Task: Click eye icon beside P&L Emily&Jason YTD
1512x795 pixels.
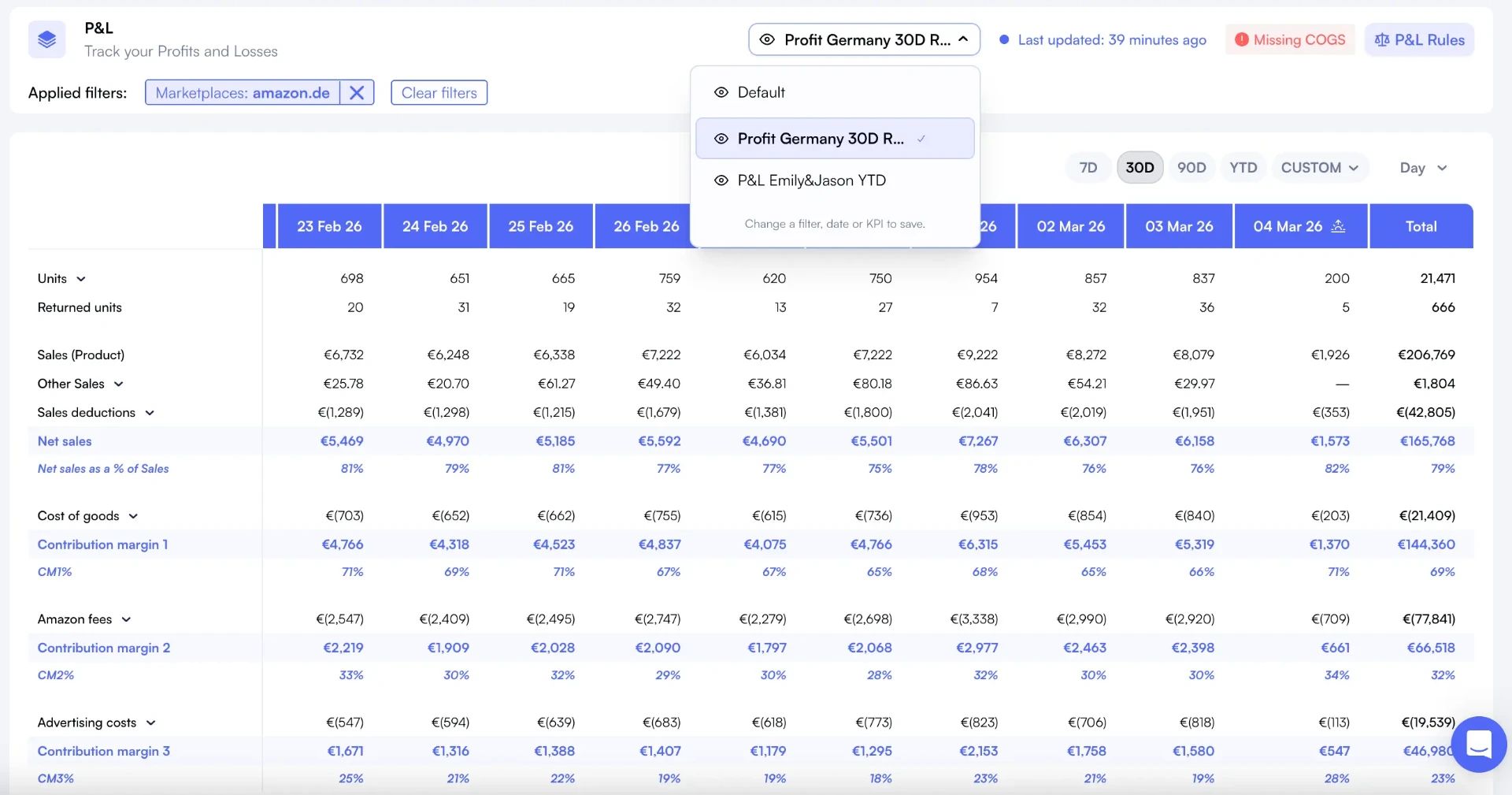Action: [721, 180]
